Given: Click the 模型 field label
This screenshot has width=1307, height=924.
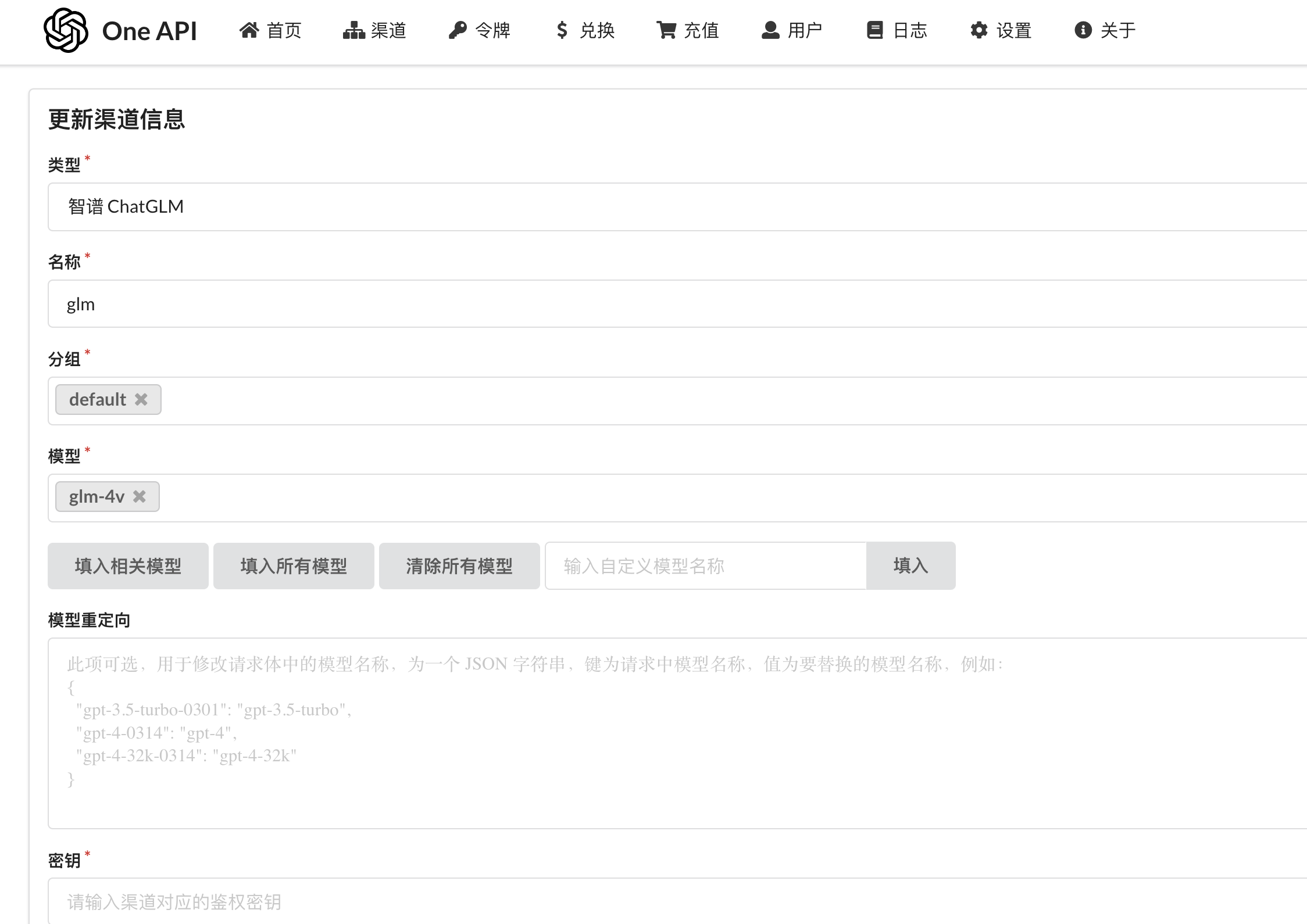Looking at the screenshot, I should coord(64,456).
